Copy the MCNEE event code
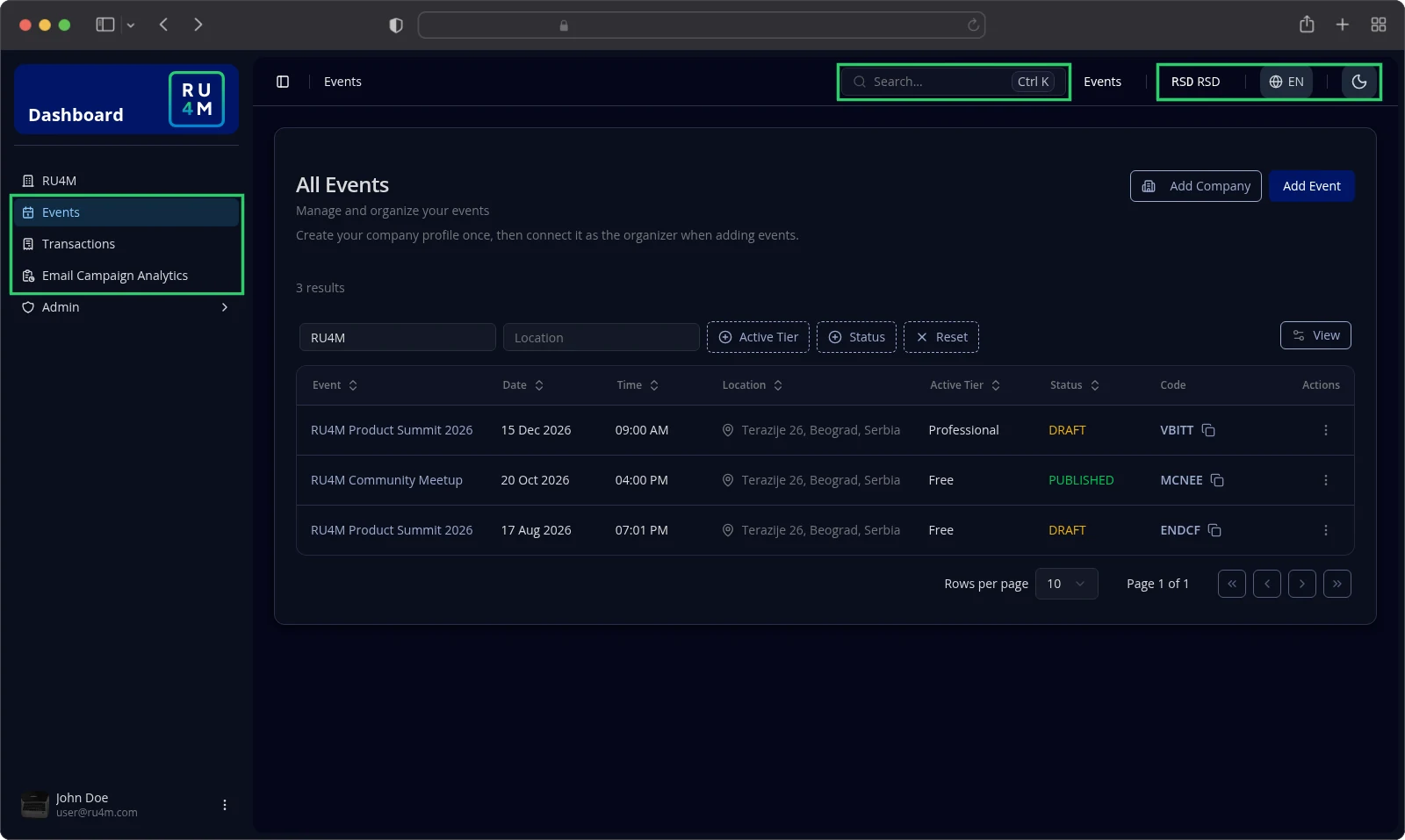 1217,480
